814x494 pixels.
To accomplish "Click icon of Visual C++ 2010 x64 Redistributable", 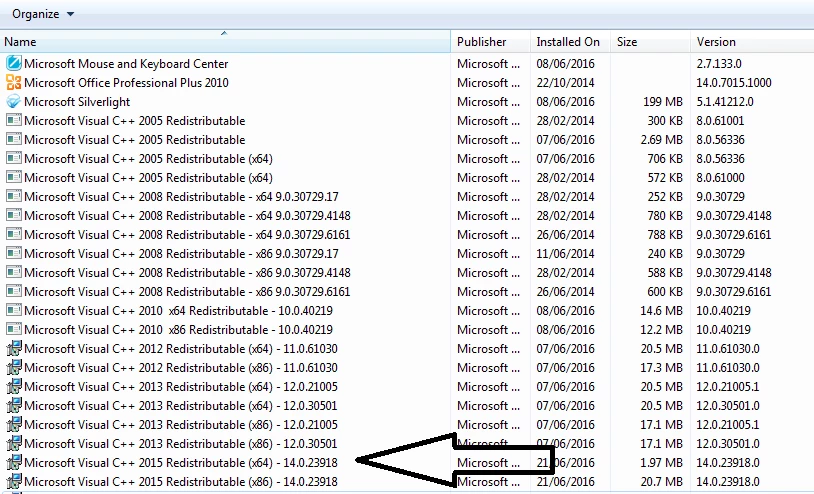I will (x=13, y=310).
